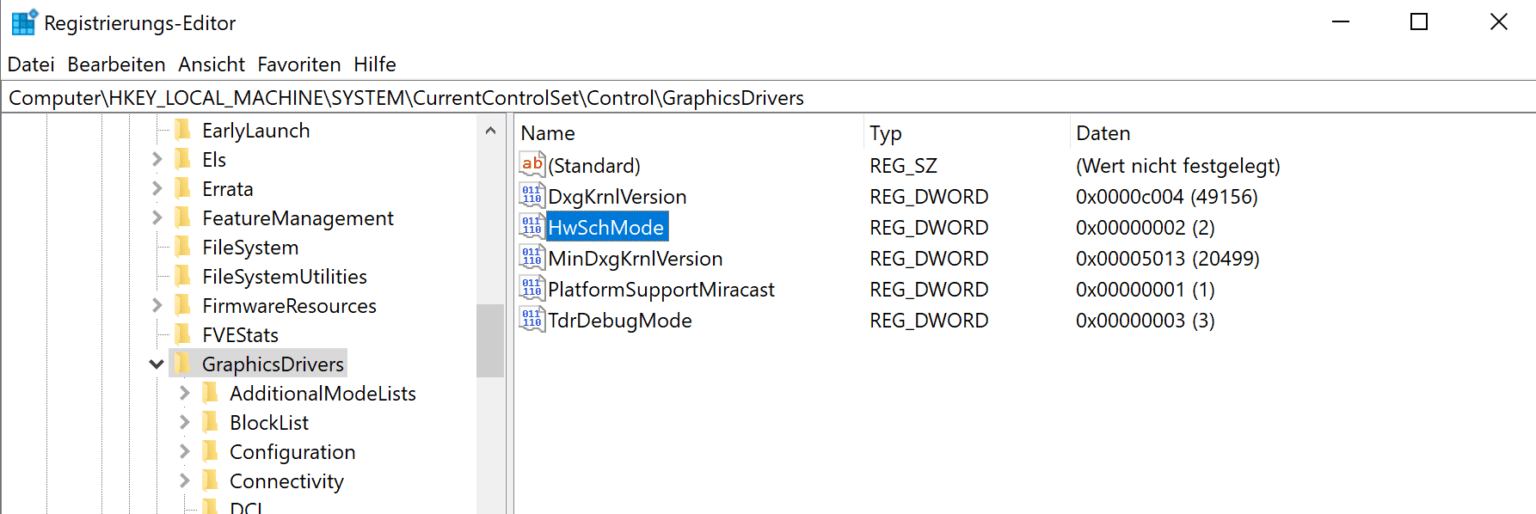Select the FileSystemUtilities key

tap(284, 276)
